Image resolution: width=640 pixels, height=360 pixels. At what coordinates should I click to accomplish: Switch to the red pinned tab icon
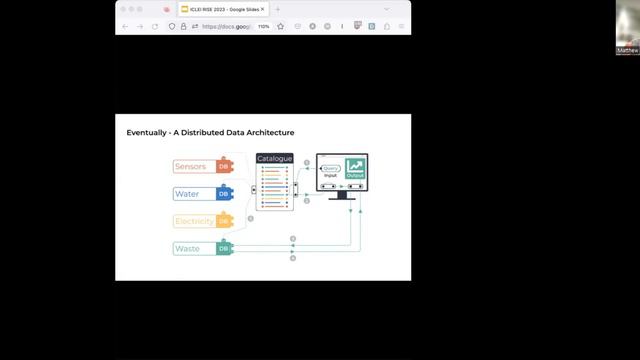click(x=167, y=9)
